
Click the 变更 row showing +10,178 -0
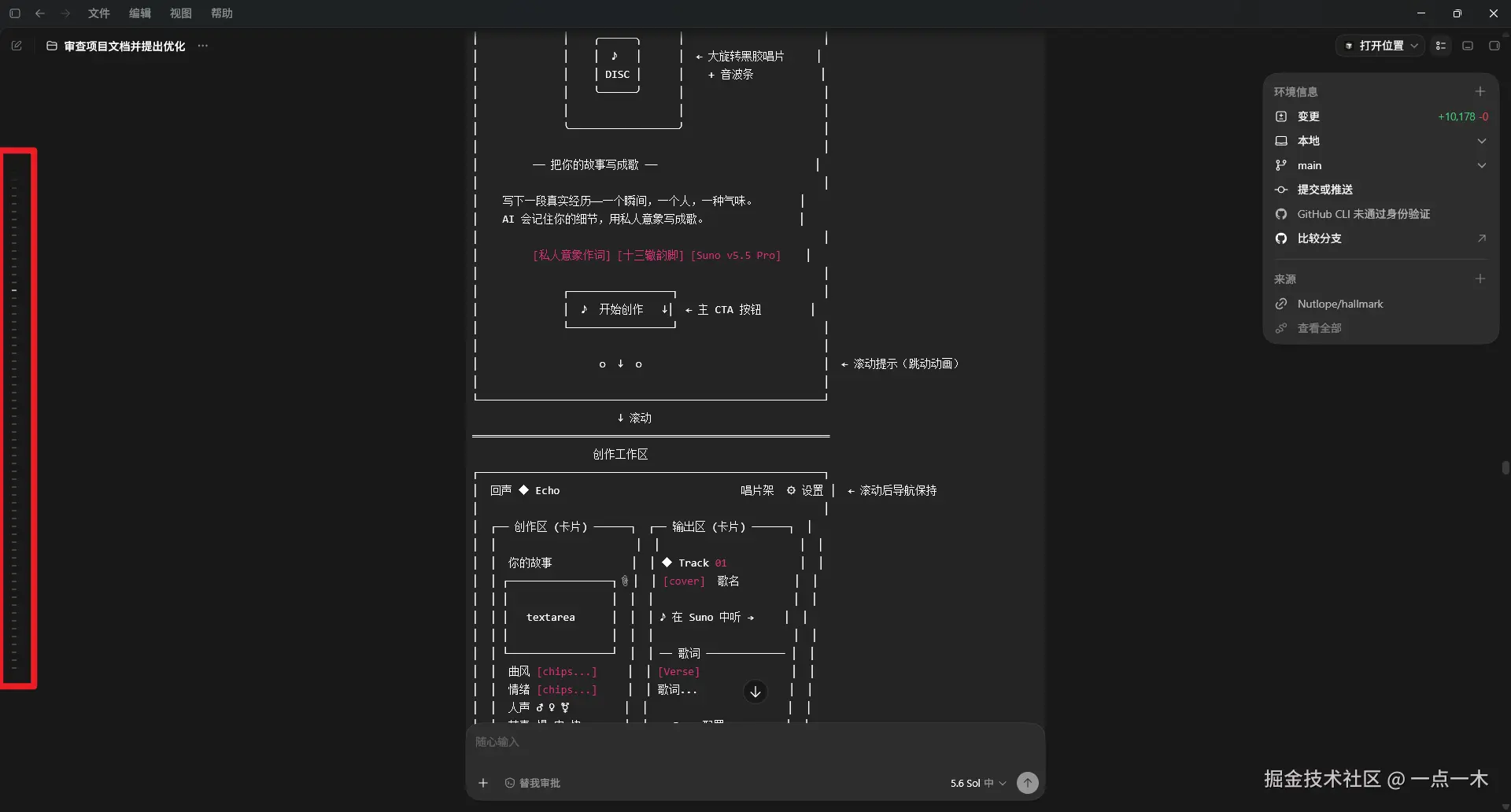point(1381,116)
